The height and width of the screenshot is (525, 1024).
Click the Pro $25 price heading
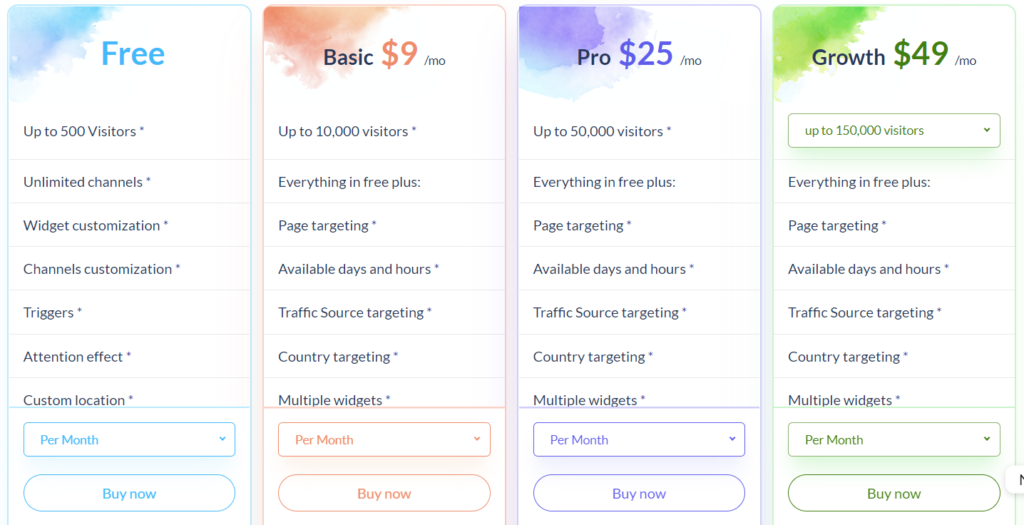tap(639, 55)
